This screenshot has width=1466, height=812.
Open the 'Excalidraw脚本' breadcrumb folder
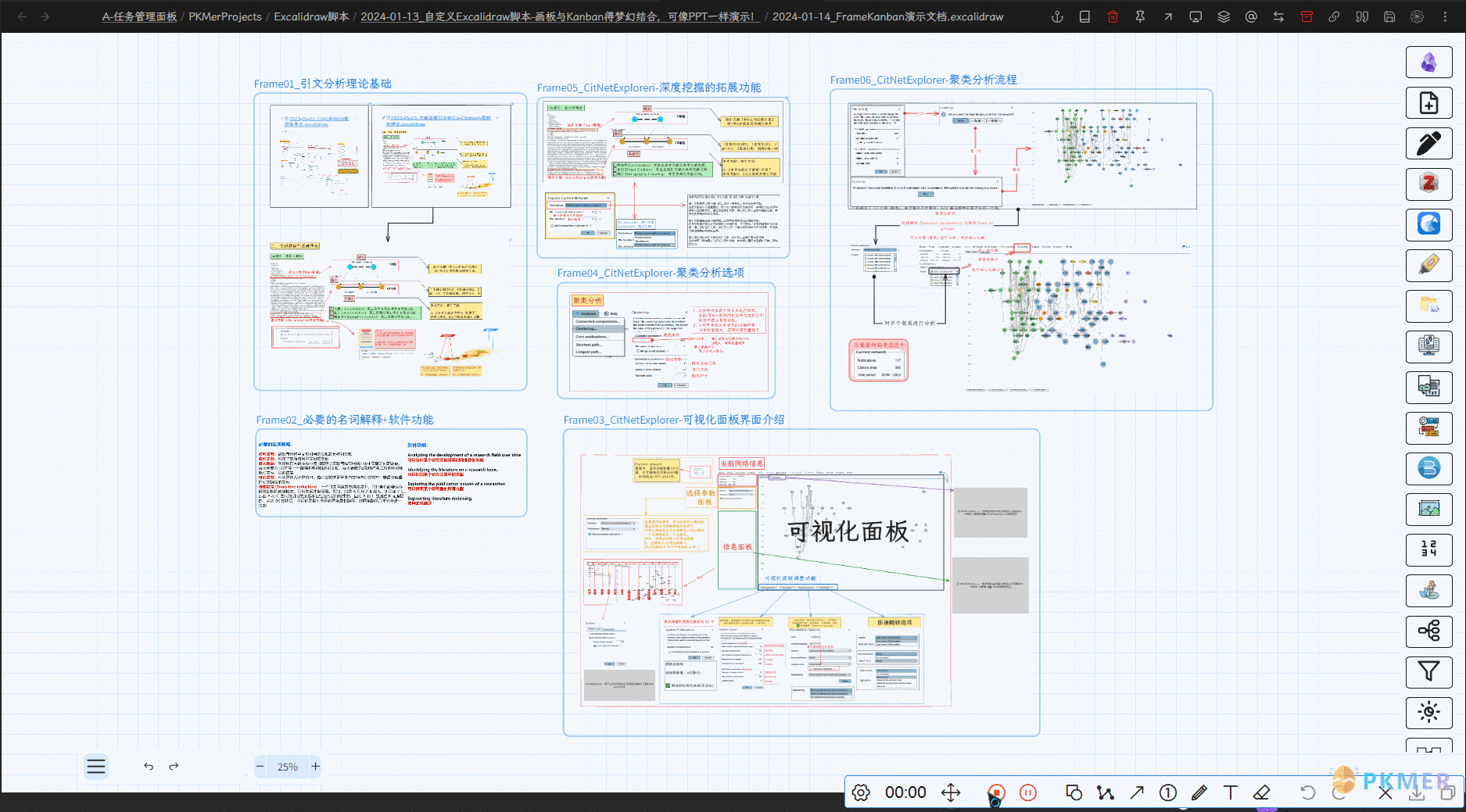coord(311,16)
